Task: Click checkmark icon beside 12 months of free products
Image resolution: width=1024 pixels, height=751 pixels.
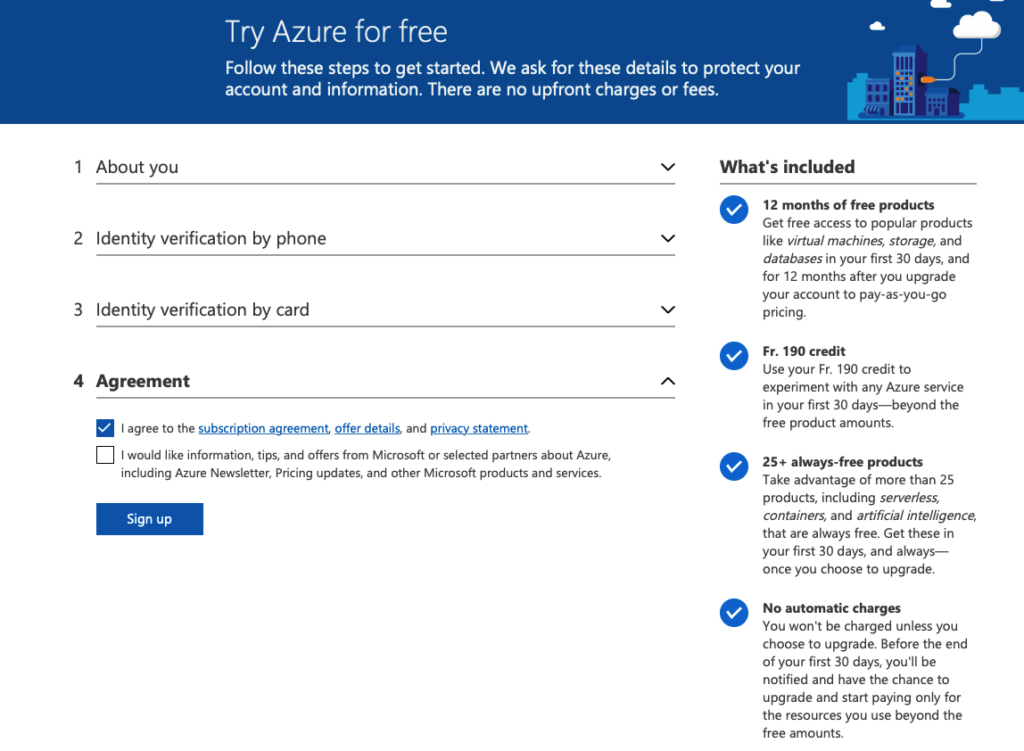Action: 734,209
